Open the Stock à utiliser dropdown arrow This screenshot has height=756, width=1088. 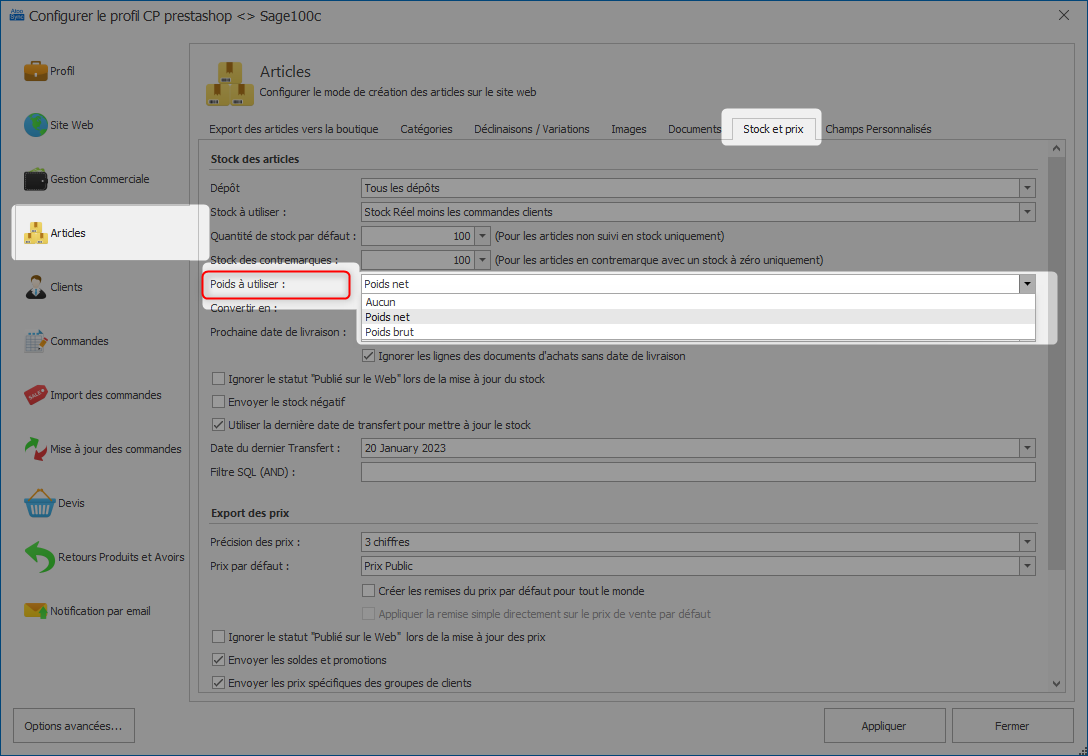click(x=1027, y=212)
